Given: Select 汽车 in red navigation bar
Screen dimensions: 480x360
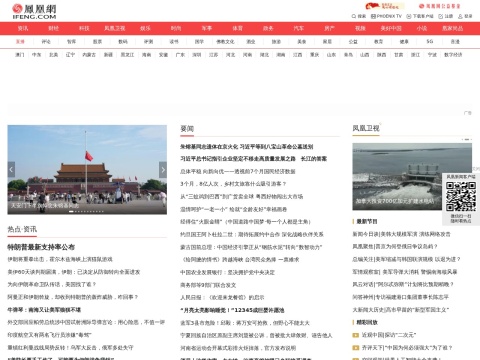Looking at the screenshot, I should [299, 28].
